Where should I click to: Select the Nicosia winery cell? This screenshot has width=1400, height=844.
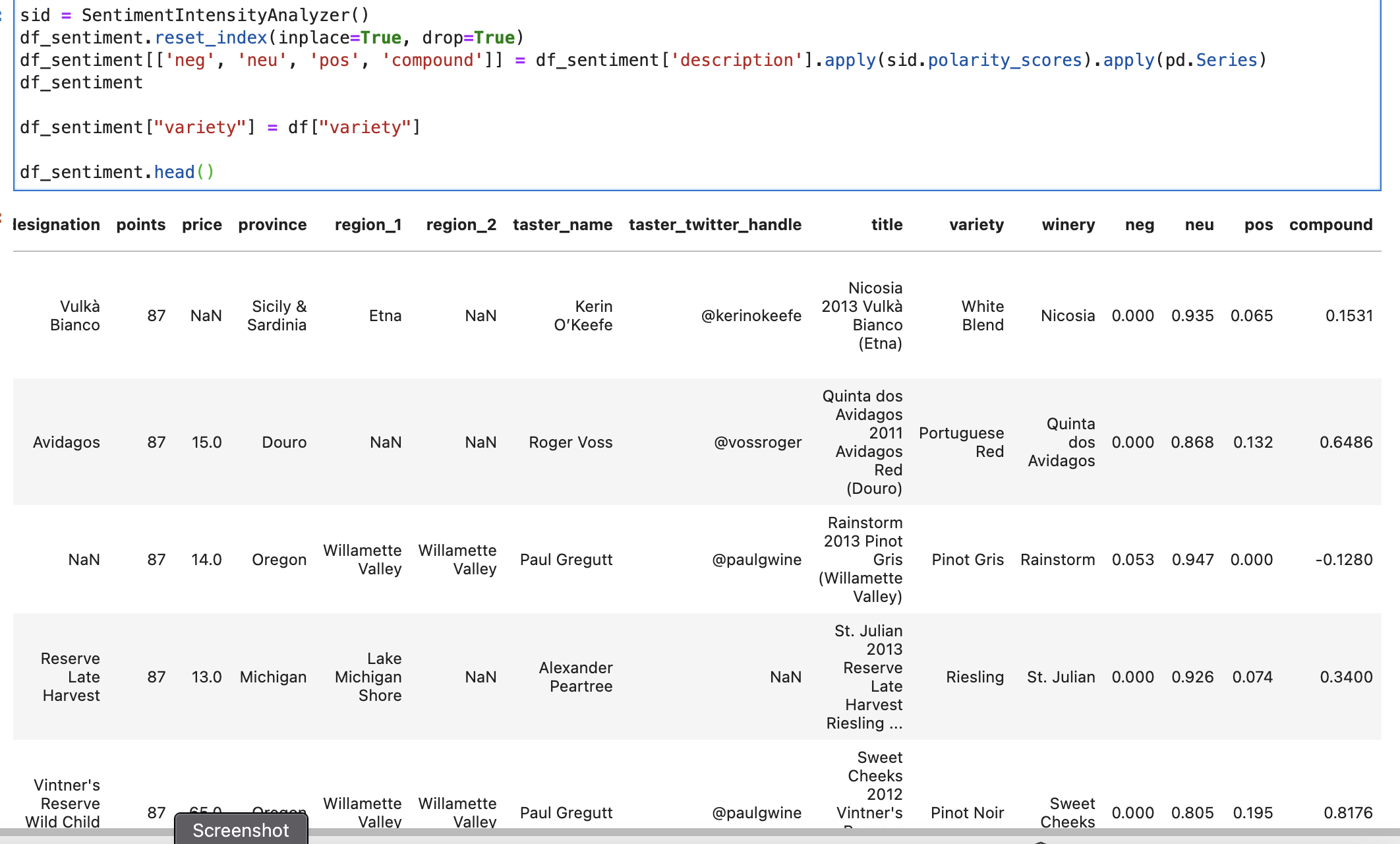click(x=1067, y=315)
